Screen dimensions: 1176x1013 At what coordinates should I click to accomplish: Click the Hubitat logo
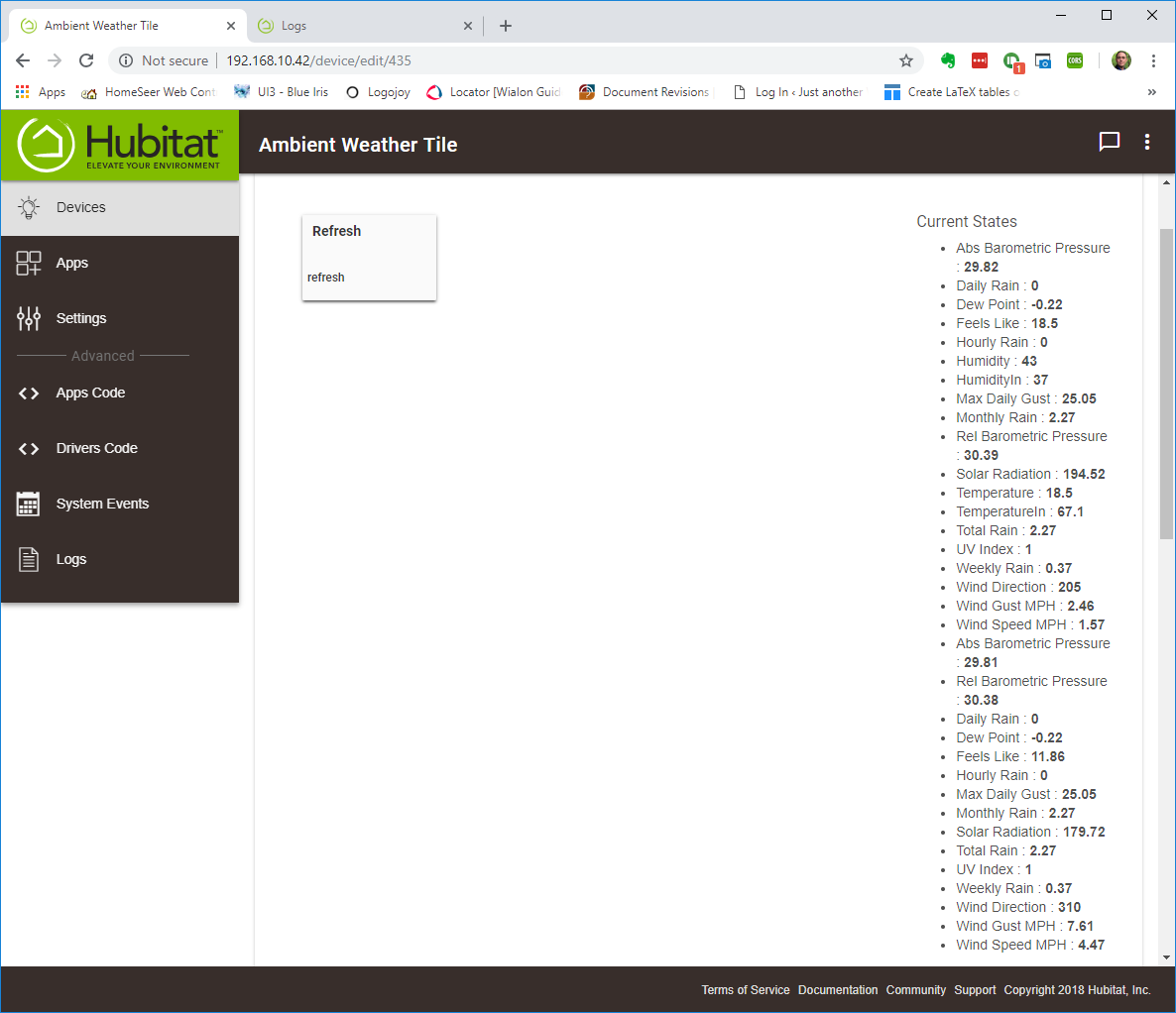(119, 144)
